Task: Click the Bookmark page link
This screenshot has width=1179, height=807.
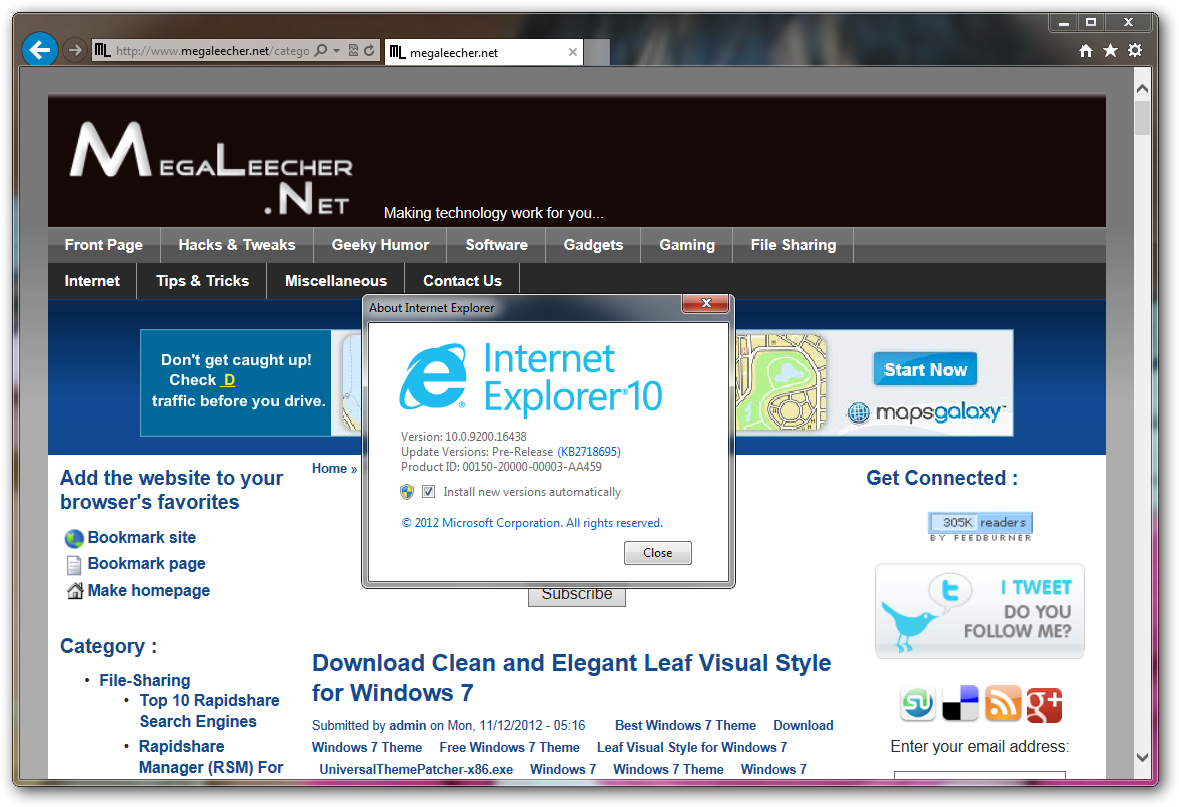Action: [147, 564]
